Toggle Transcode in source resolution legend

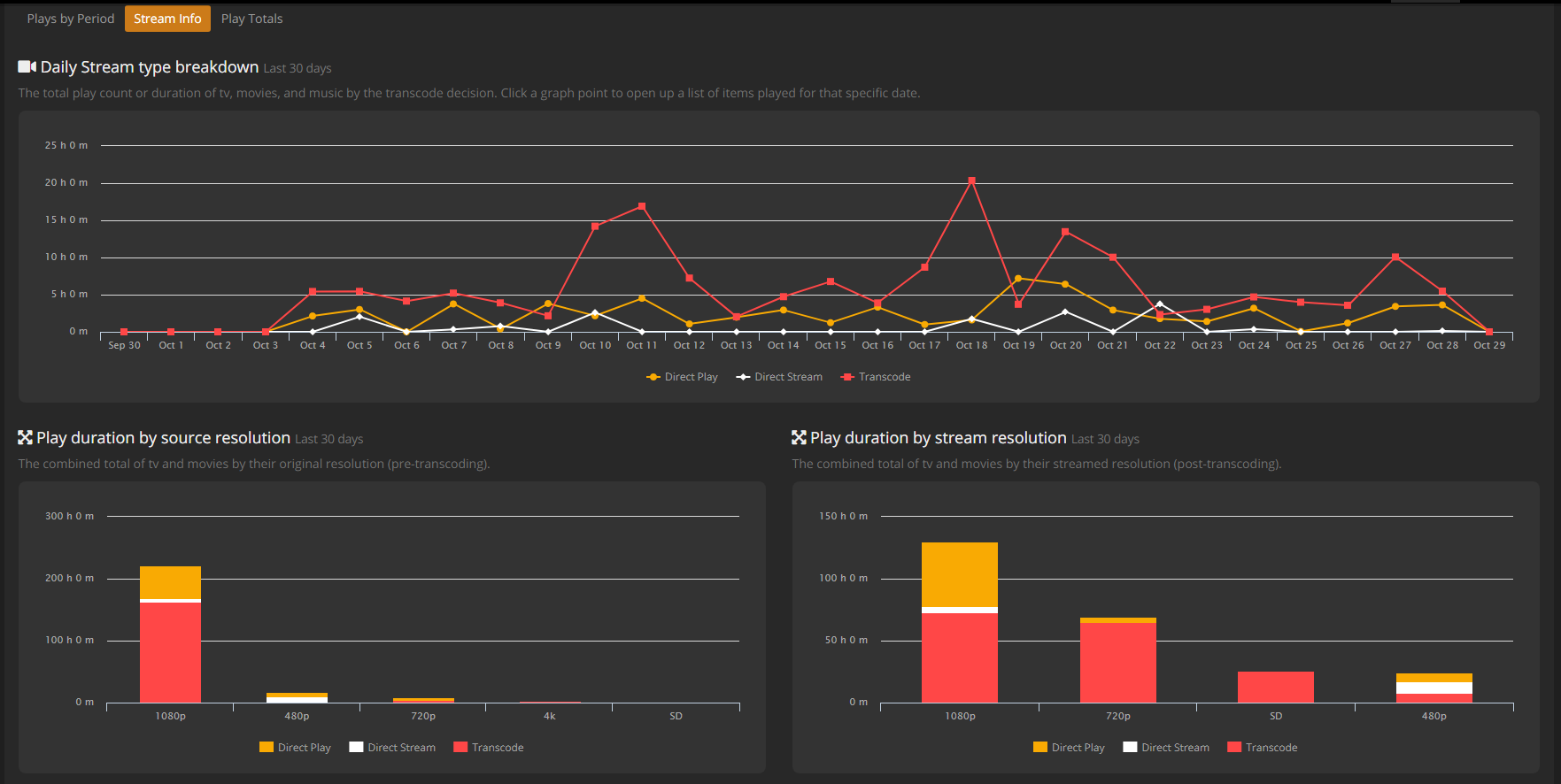coord(489,748)
